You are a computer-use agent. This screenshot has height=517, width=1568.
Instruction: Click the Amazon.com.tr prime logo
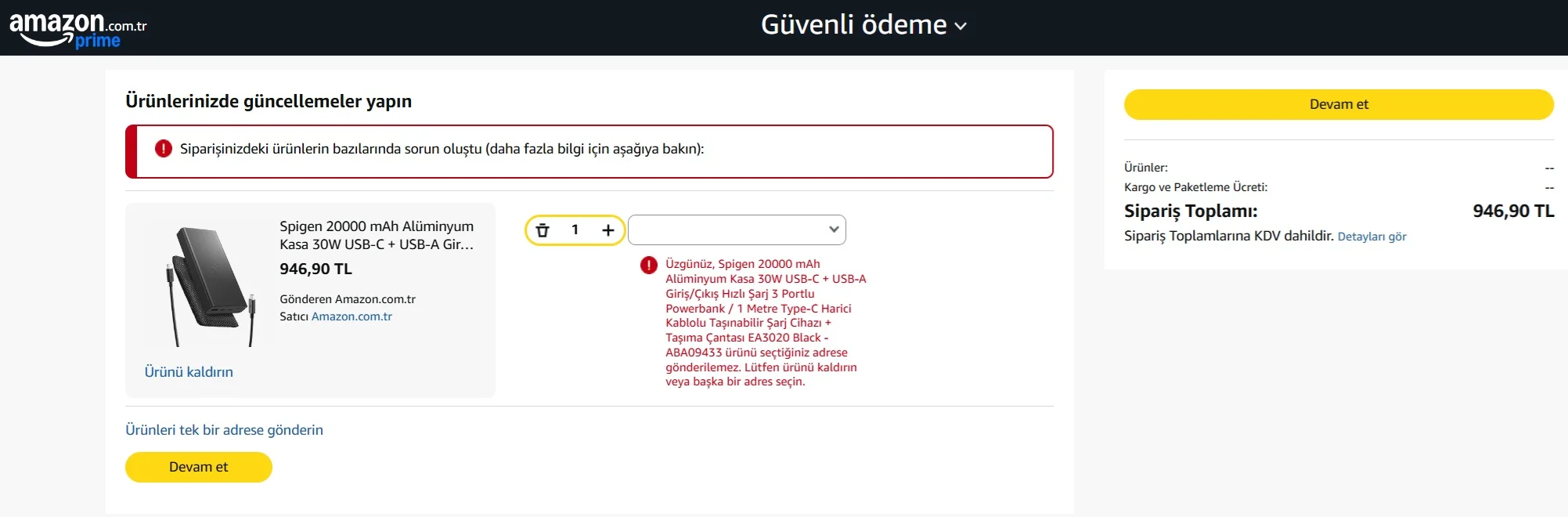click(77, 30)
